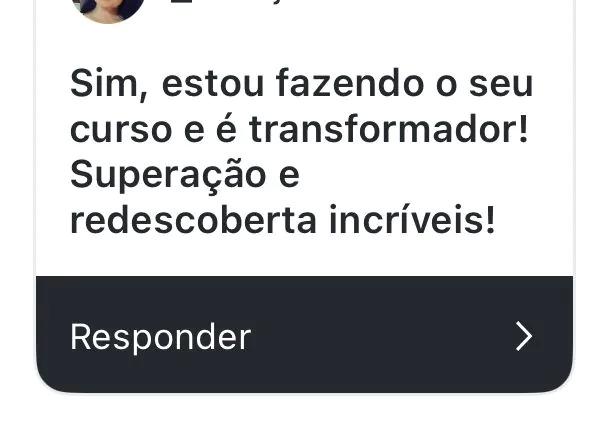Viewport: 606px width, 430px height.
Task: Tap the line "Sim, estou fazendo o seu"
Action: tap(302, 84)
